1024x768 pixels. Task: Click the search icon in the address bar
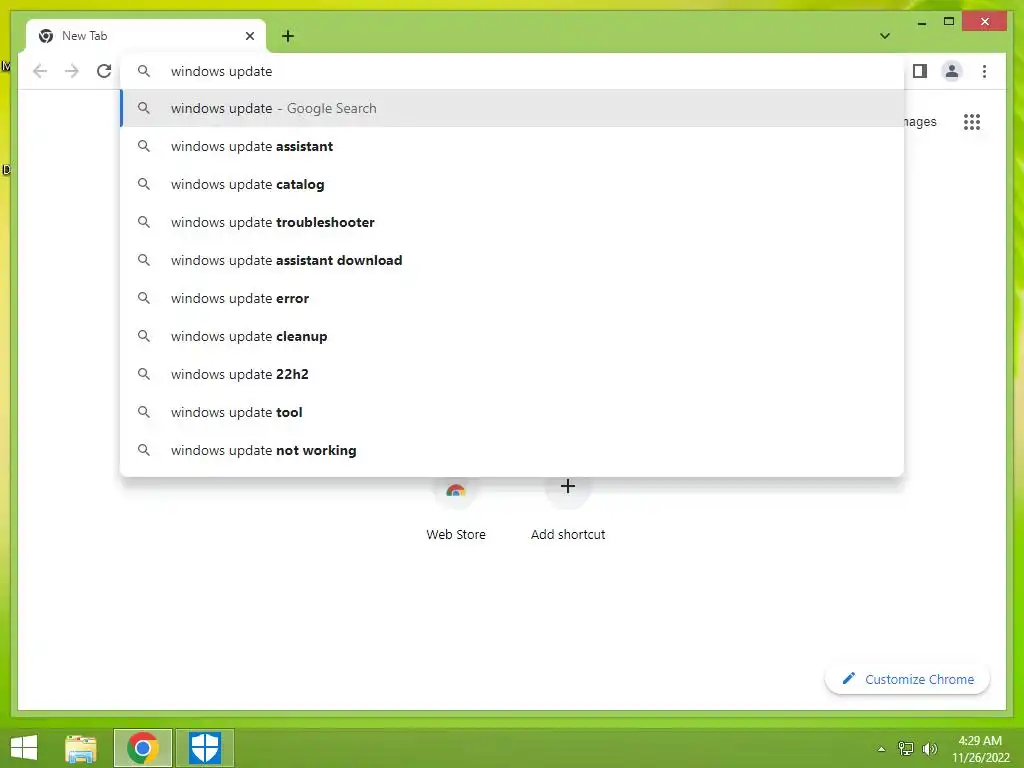click(x=144, y=71)
